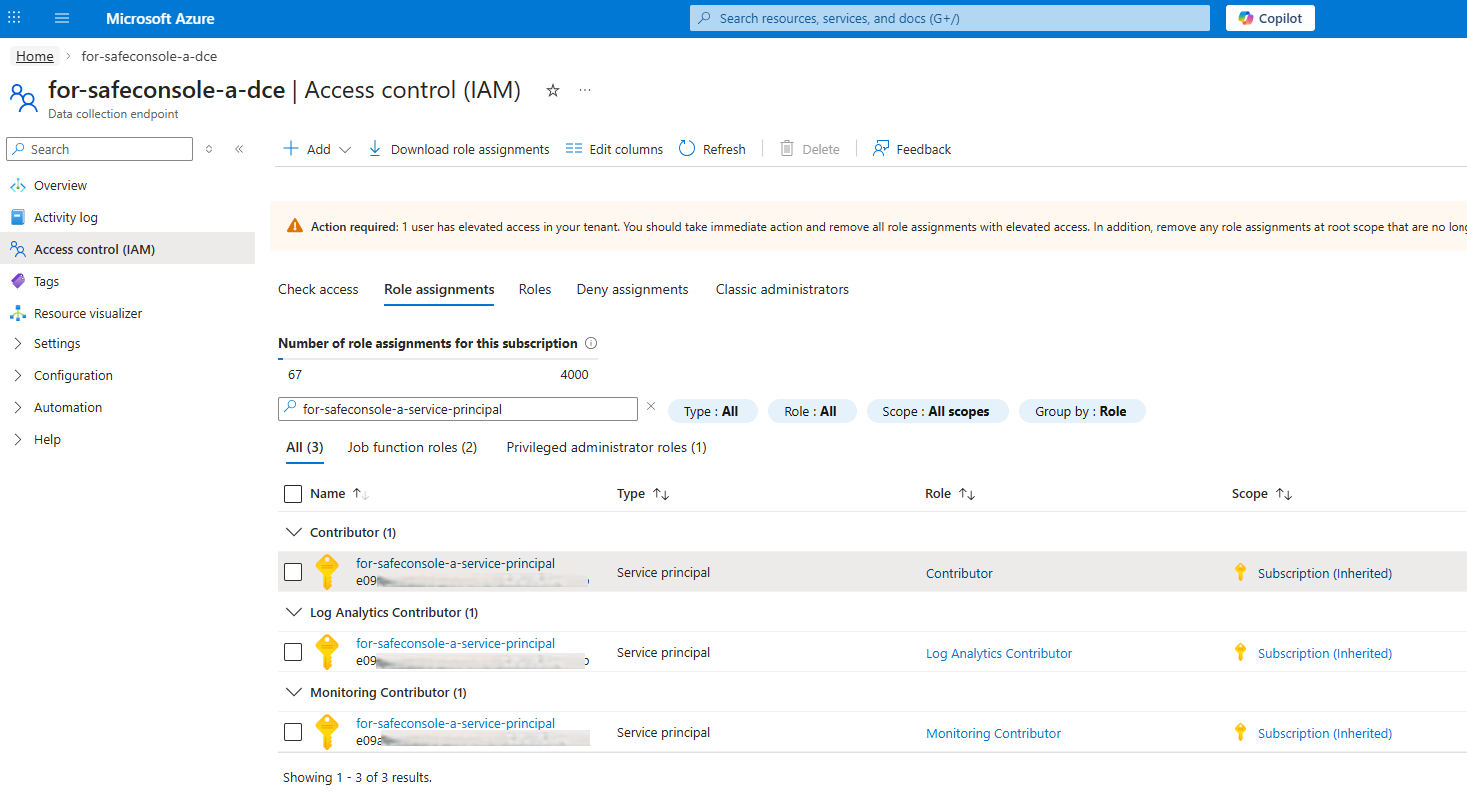Favorite this resource with the star icon
Viewport: 1467px width, 803px height.
(x=553, y=90)
